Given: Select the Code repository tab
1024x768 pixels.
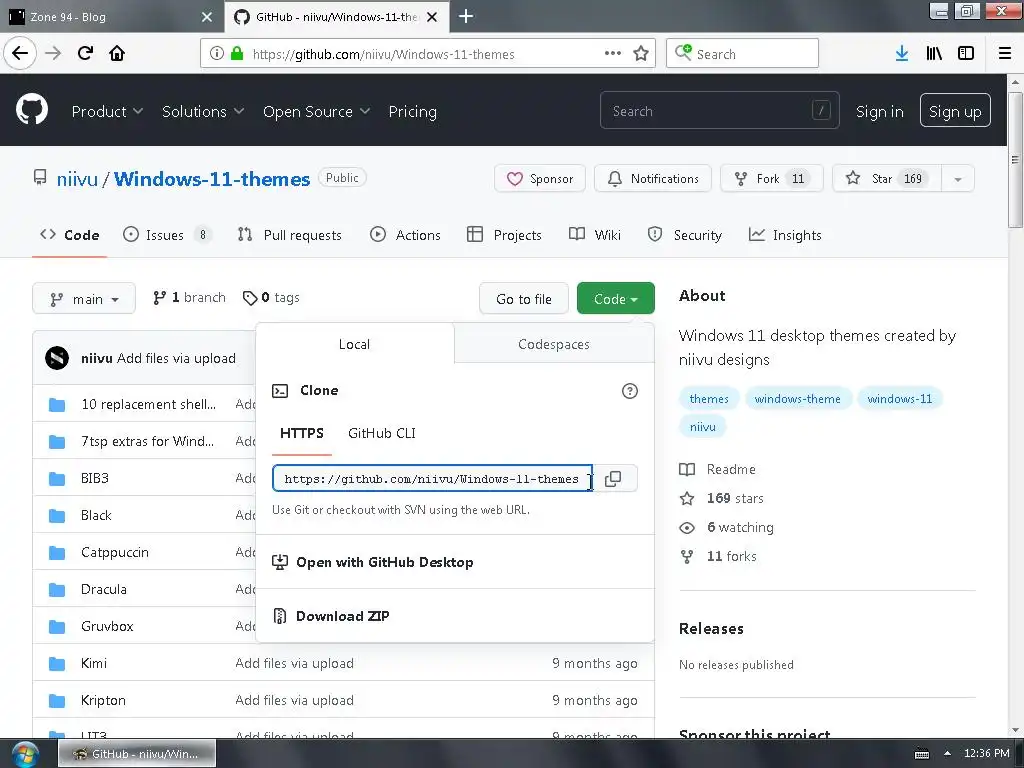Looking at the screenshot, I should [x=69, y=234].
